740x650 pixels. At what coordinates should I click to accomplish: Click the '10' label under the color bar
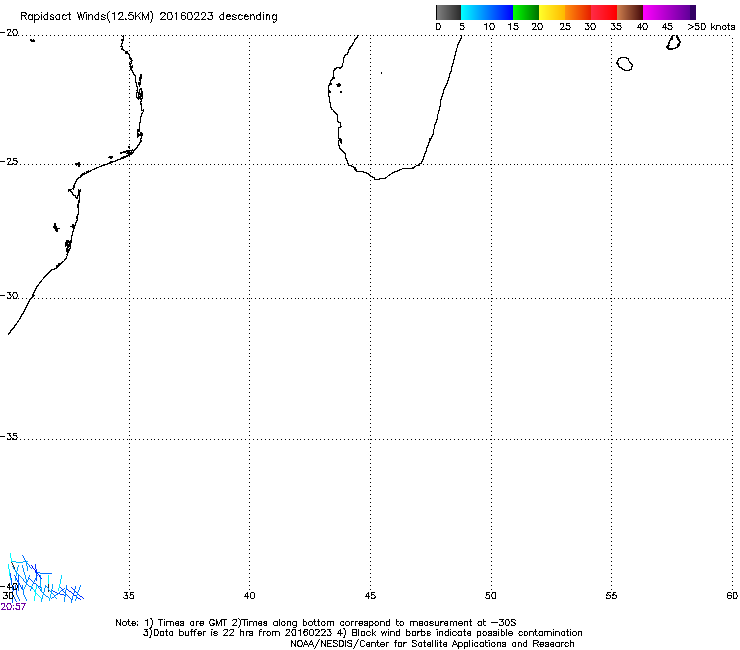489,27
